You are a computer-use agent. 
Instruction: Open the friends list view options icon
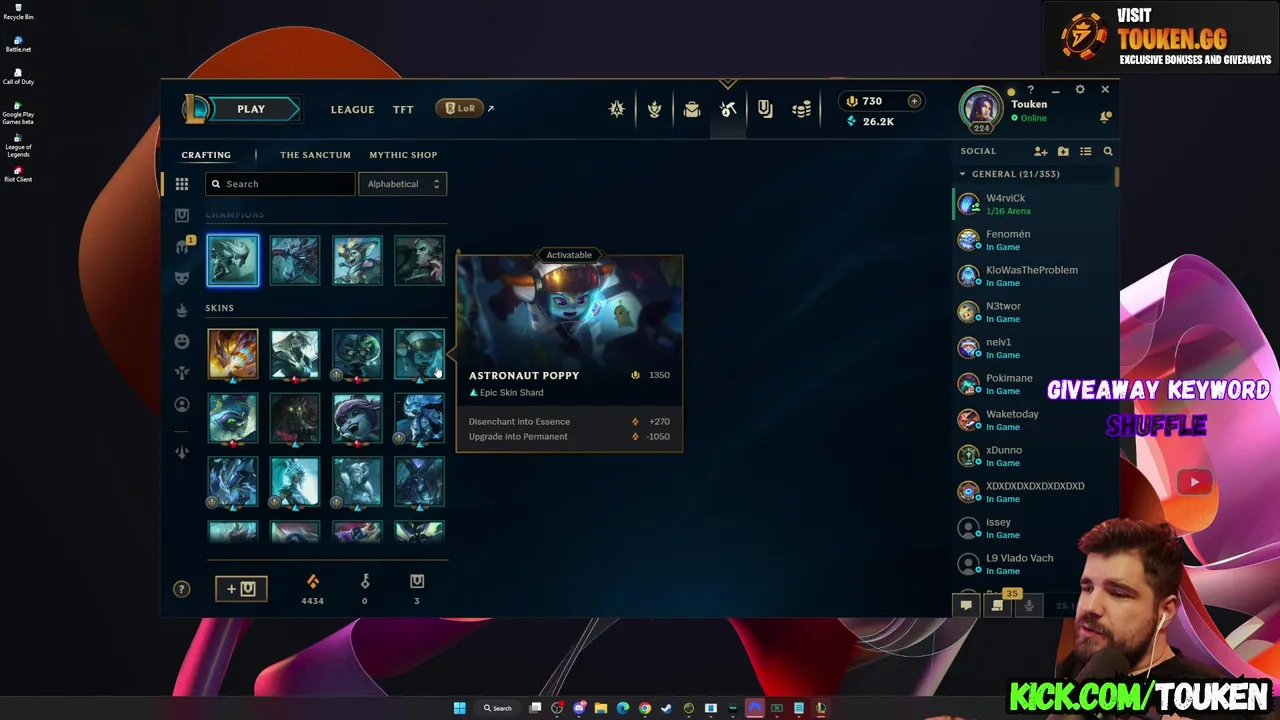pos(1085,151)
